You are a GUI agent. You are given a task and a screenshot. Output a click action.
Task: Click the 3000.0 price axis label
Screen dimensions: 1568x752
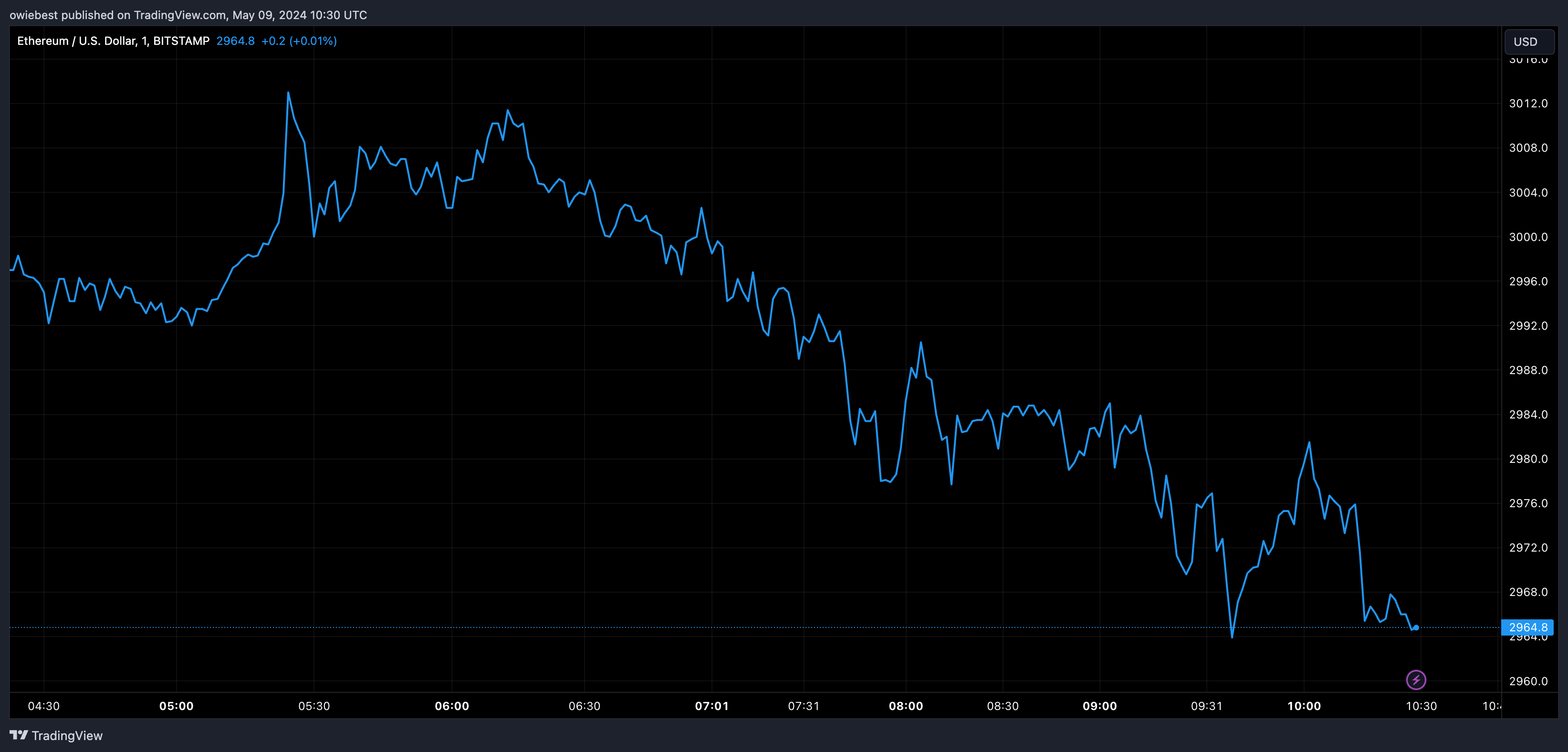[1528, 237]
